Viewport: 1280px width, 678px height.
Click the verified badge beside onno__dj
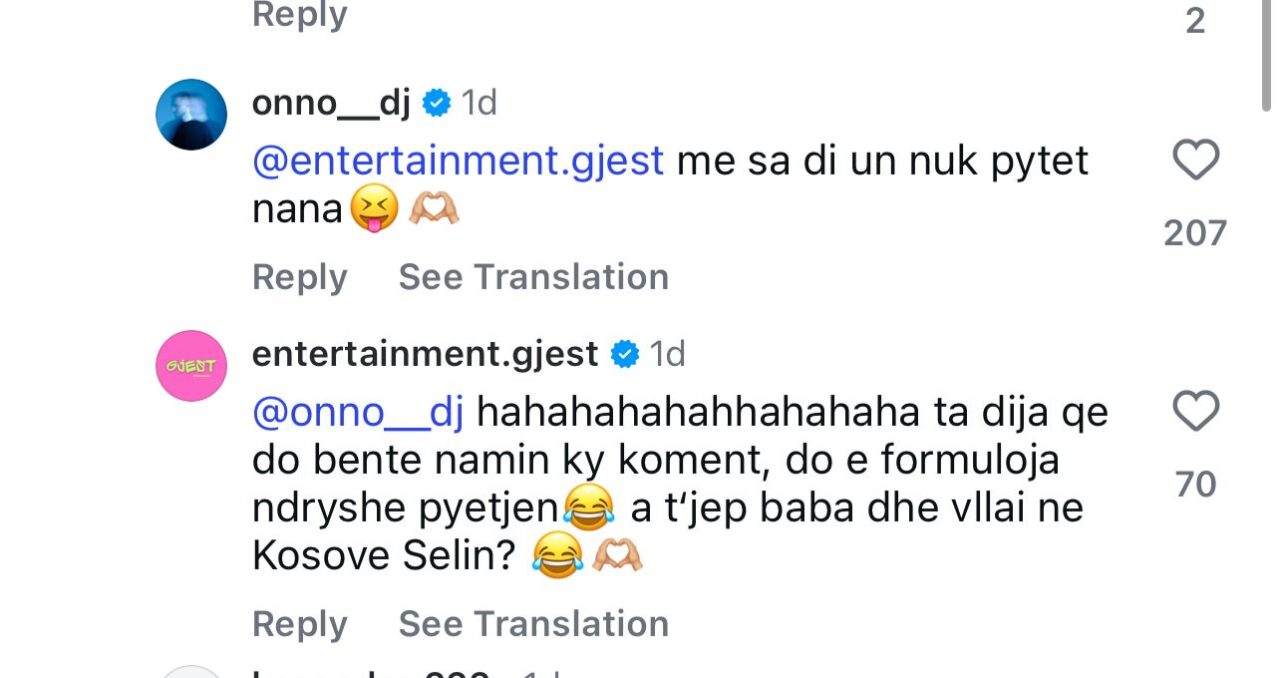pos(436,103)
